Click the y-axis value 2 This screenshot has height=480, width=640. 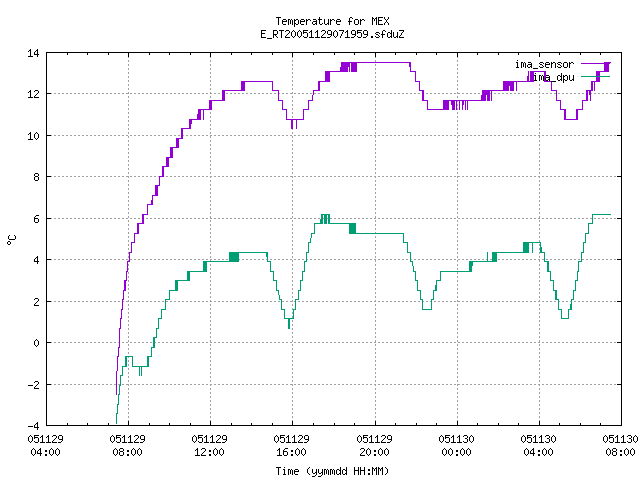[36, 302]
